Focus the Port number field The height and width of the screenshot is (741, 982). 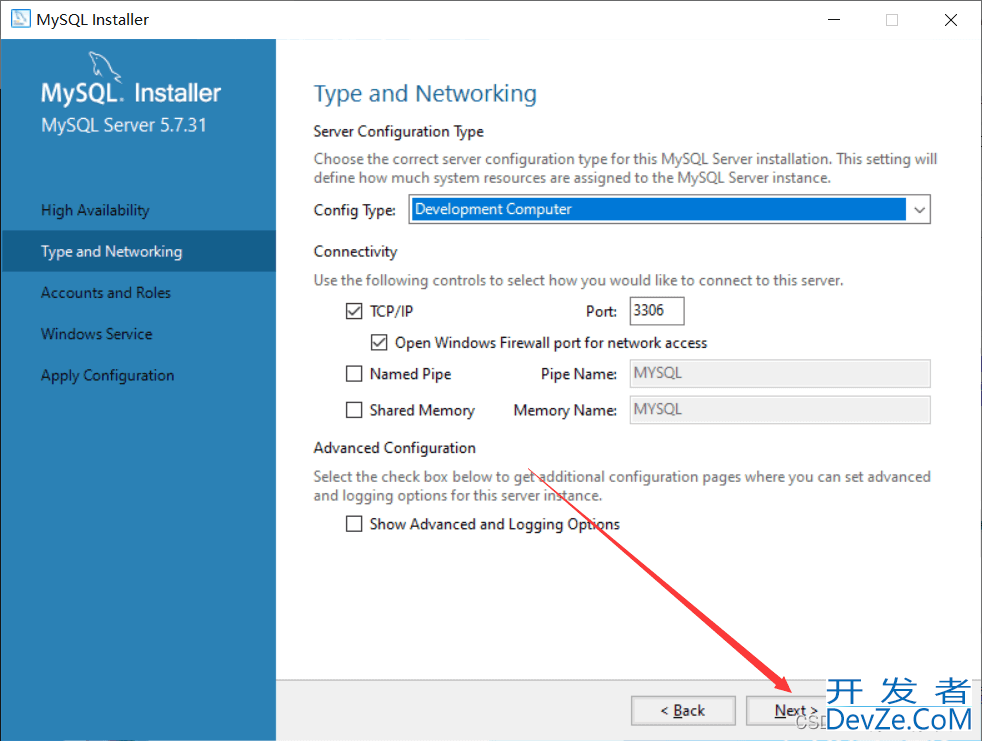tap(657, 311)
